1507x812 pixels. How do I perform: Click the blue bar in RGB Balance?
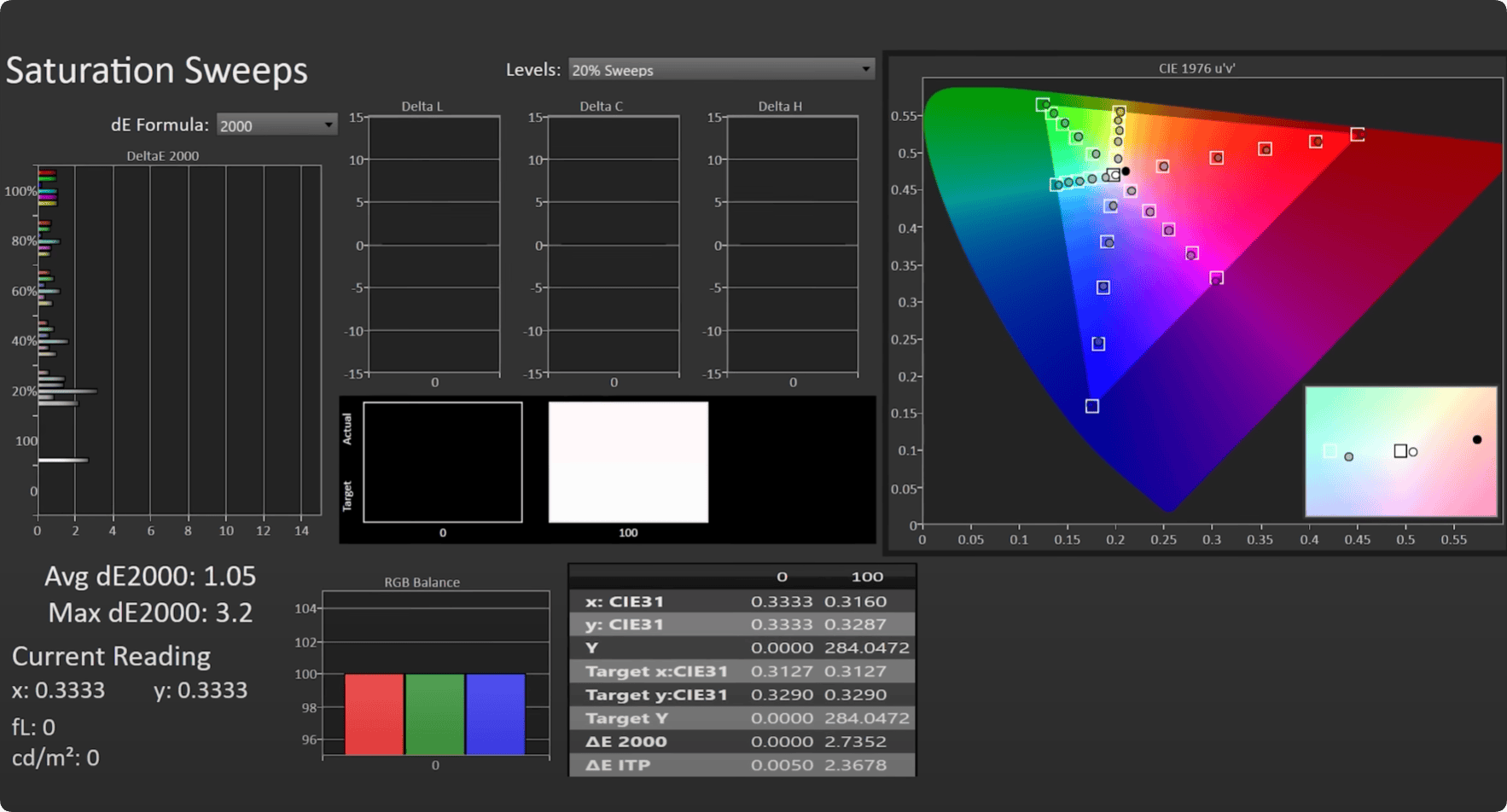point(495,714)
